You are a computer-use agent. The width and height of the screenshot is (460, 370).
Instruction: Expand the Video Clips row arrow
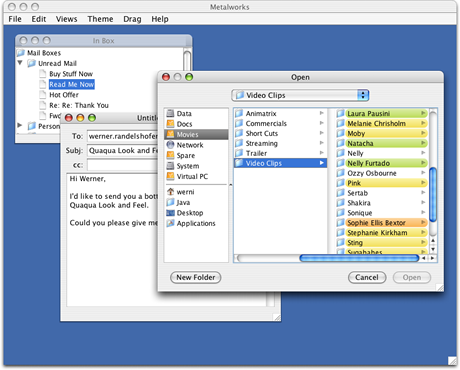click(322, 163)
